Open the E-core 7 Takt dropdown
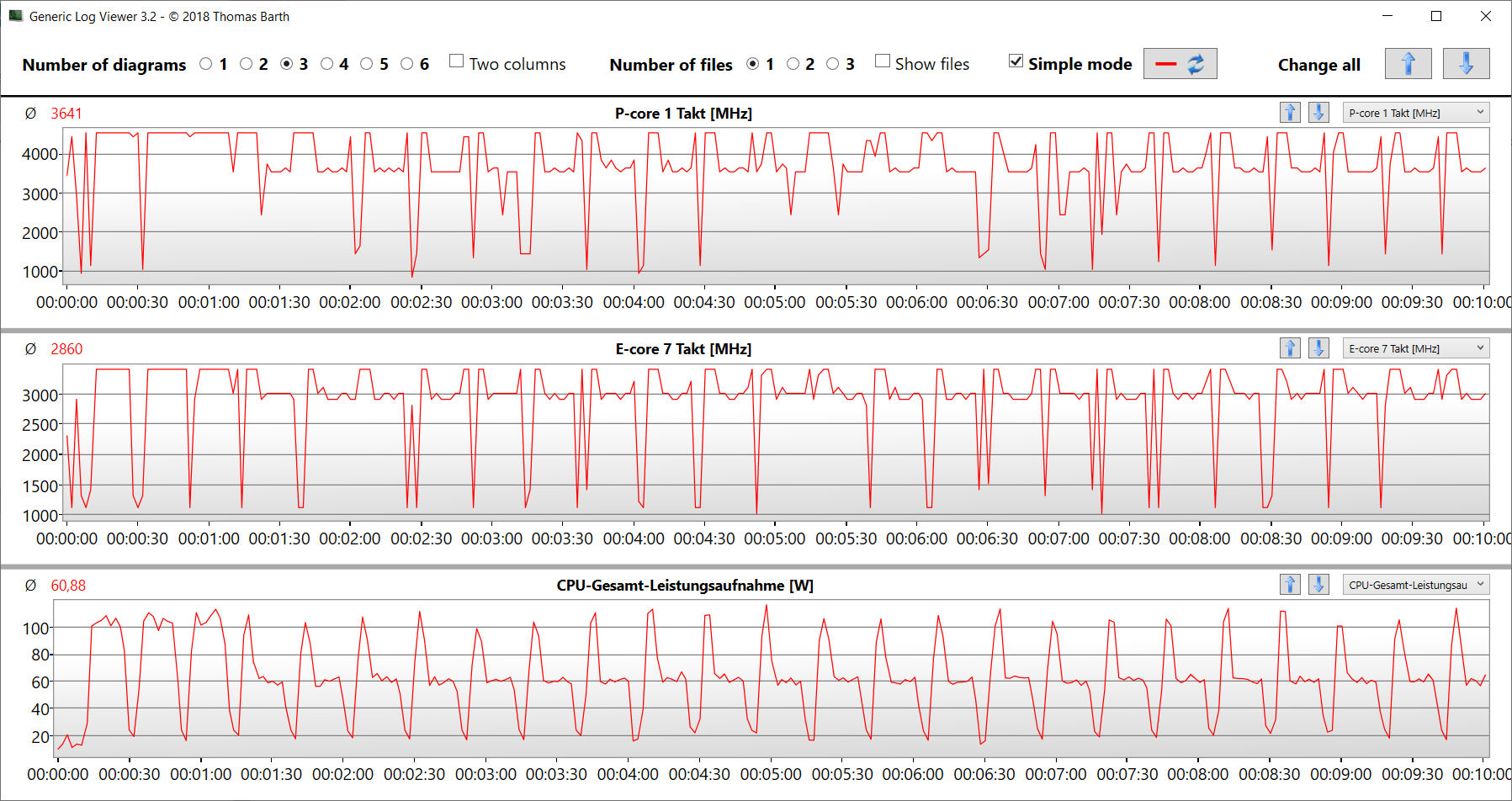 [x=1416, y=348]
